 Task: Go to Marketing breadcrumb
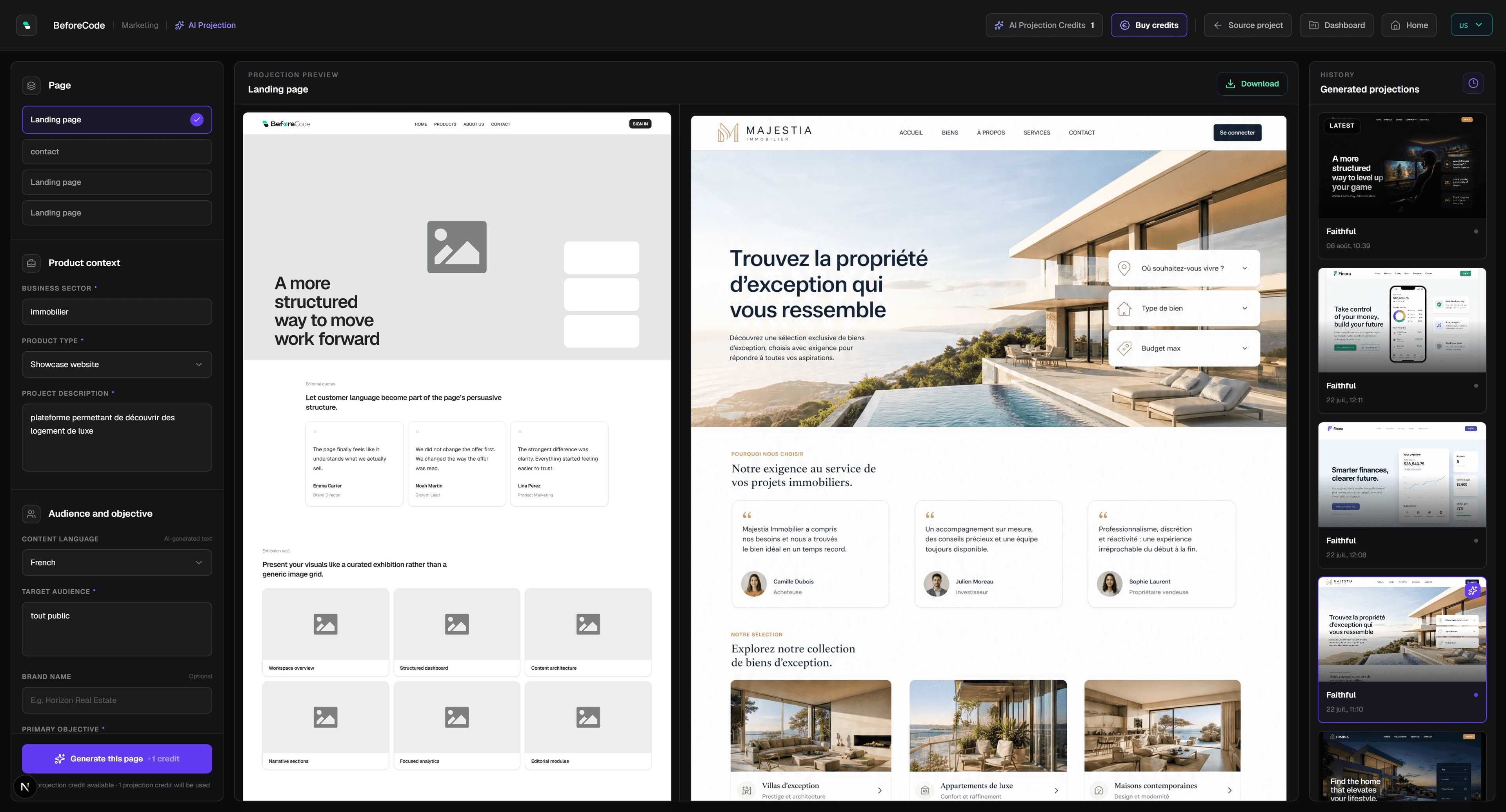coord(140,25)
